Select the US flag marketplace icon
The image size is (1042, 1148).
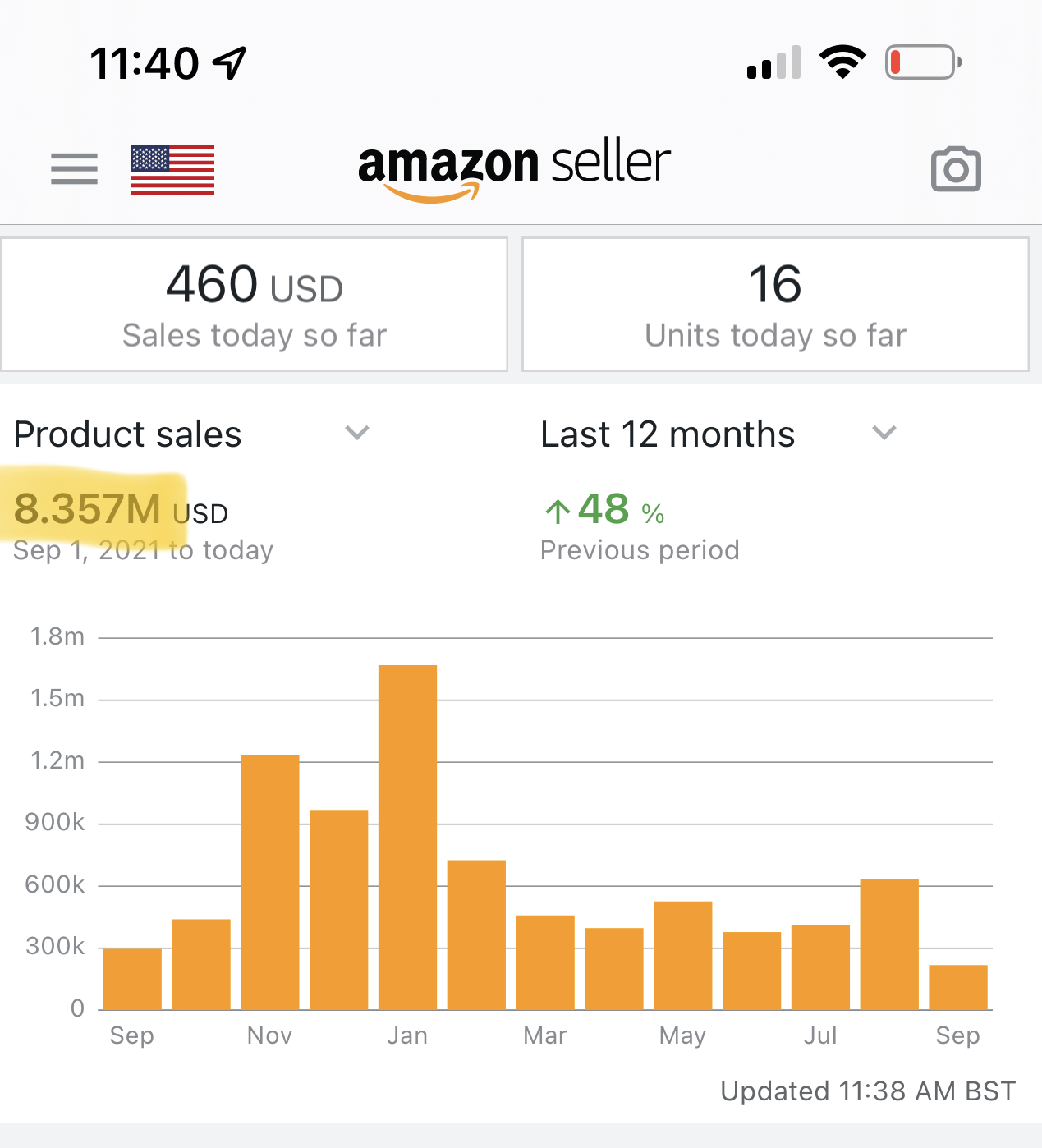pos(172,169)
